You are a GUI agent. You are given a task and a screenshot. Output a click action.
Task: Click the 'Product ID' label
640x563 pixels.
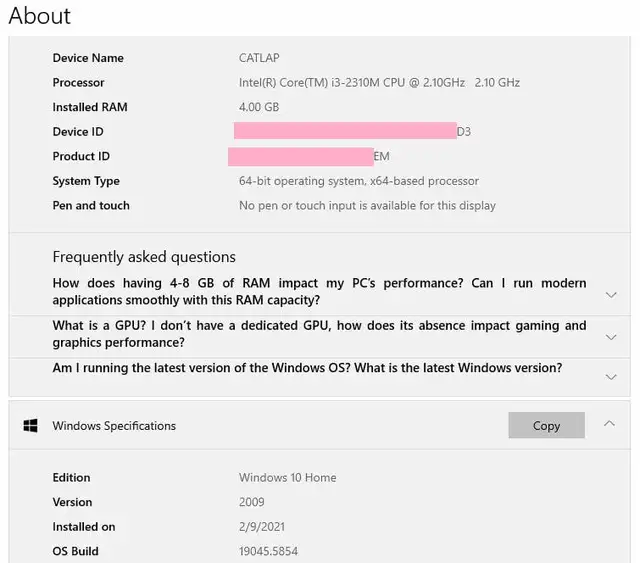click(x=81, y=156)
